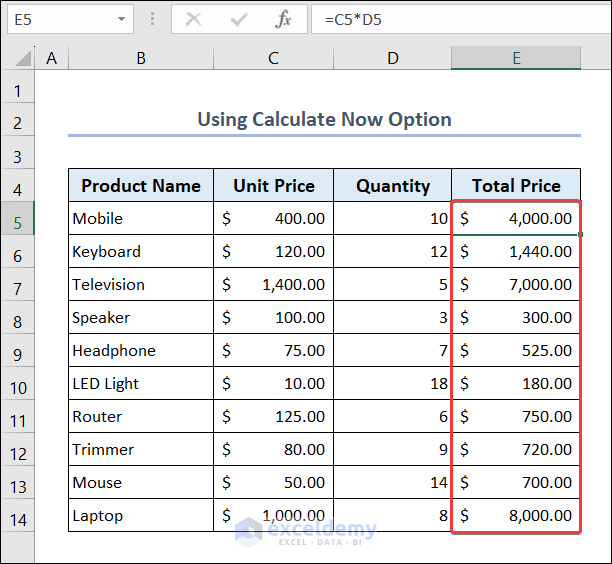Click the Cancel X icon in formula bar

(193, 19)
